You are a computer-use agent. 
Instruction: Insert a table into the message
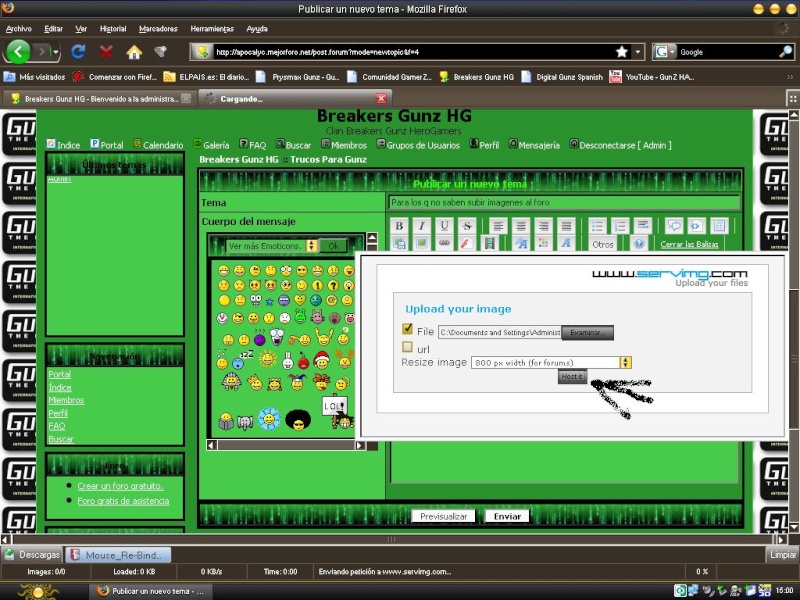point(719,226)
